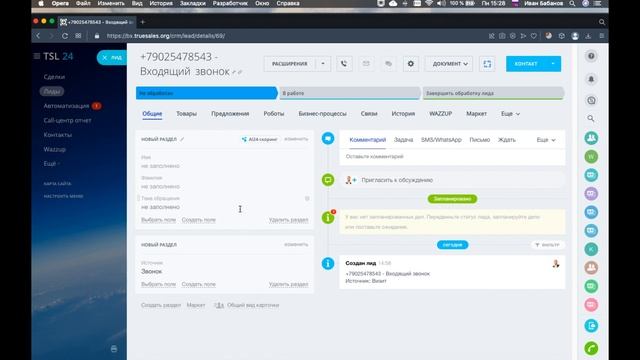Click the AI24 scoring badge

[x=260, y=139]
